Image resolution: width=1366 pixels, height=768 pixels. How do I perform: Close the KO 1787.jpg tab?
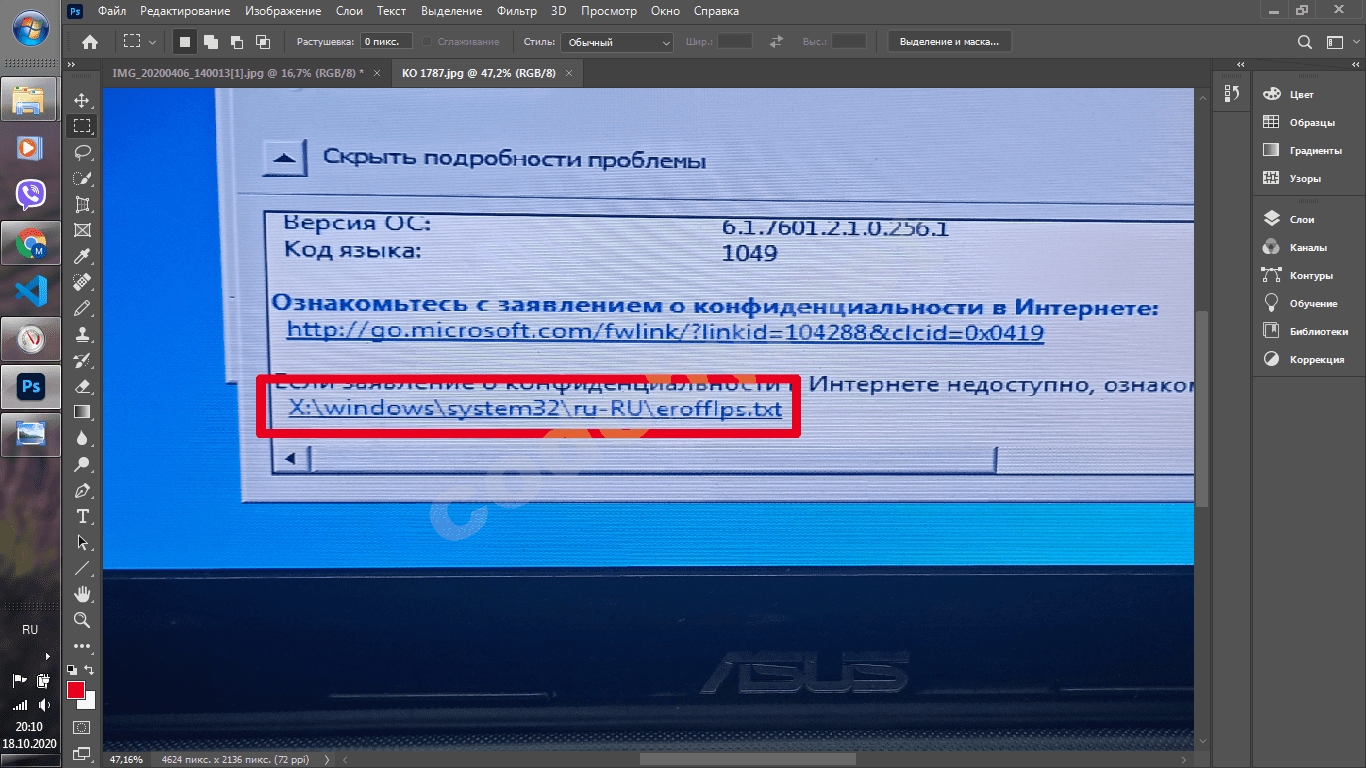[570, 73]
